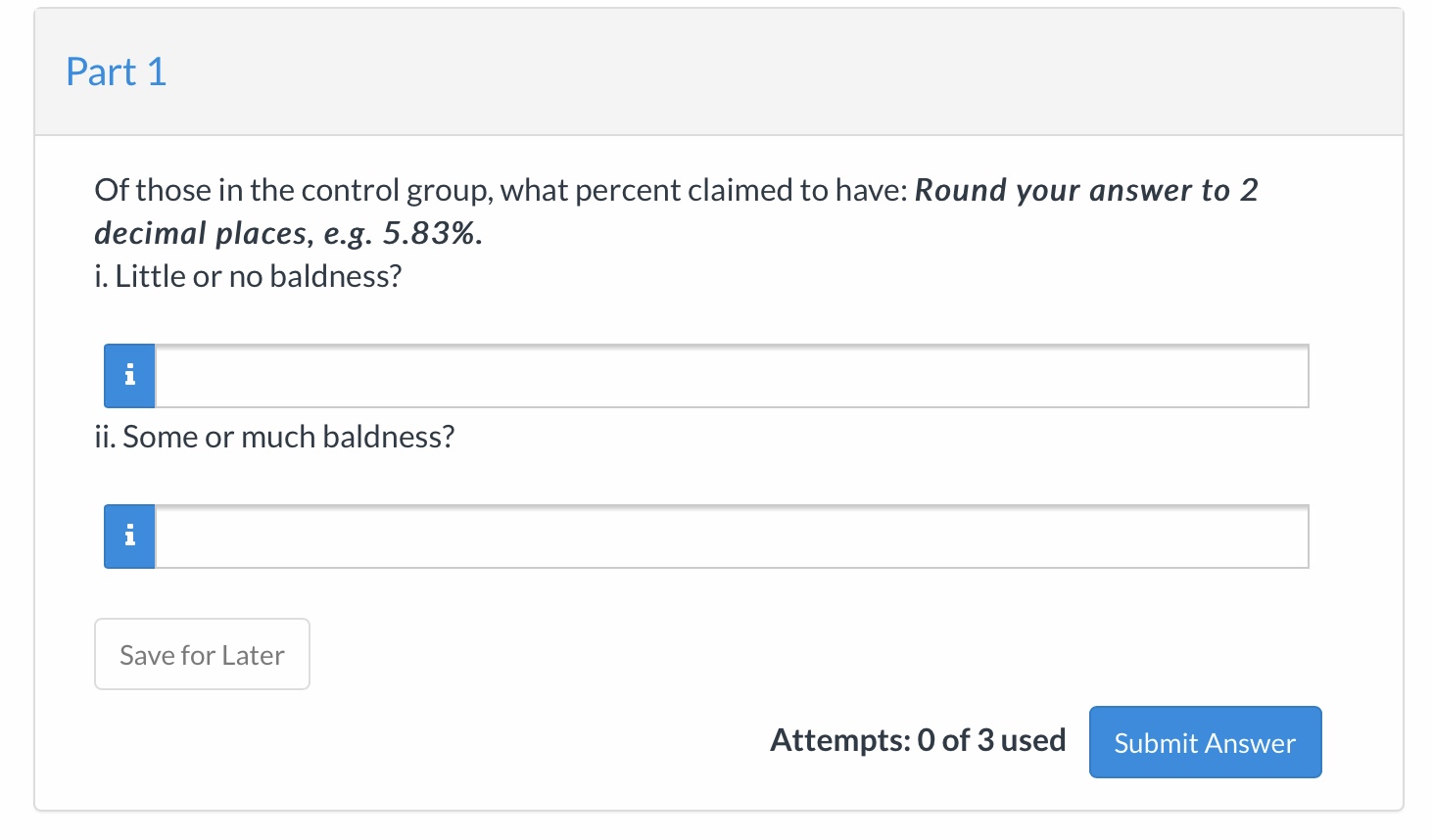Click the 'Part 1' heading
The width and height of the screenshot is (1432, 840).
point(116,72)
